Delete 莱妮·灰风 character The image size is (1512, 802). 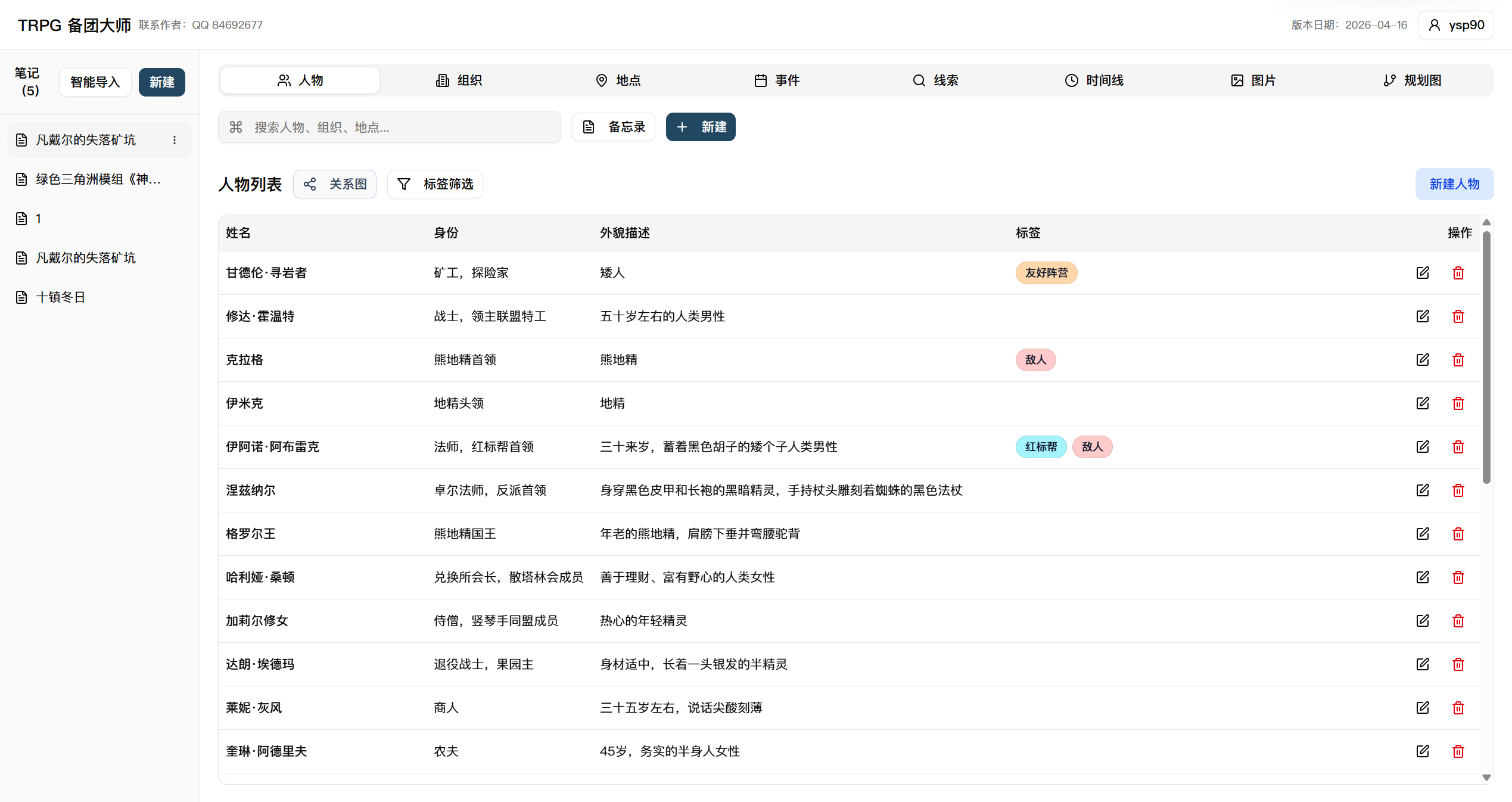(1458, 708)
